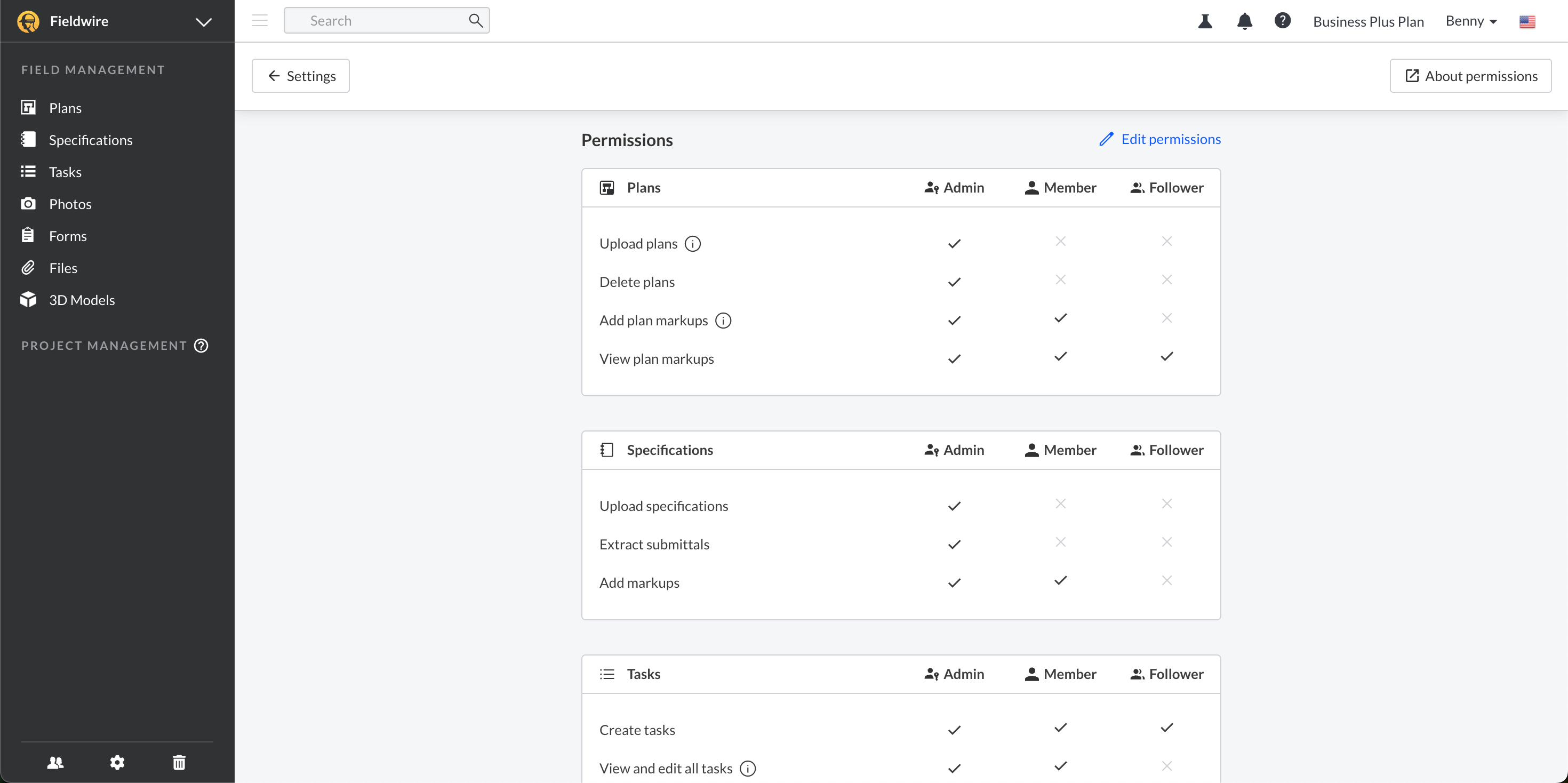Click info icon next to Upload plans
The height and width of the screenshot is (783, 1568).
692,244
